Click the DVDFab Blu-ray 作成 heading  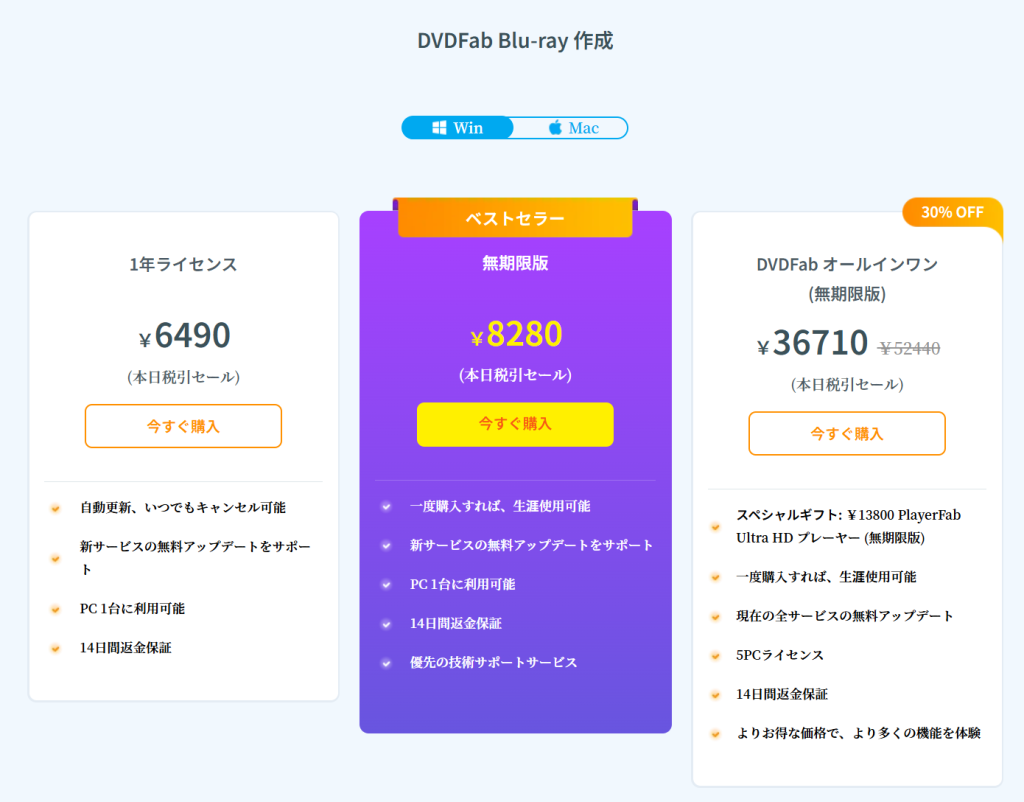(515, 40)
